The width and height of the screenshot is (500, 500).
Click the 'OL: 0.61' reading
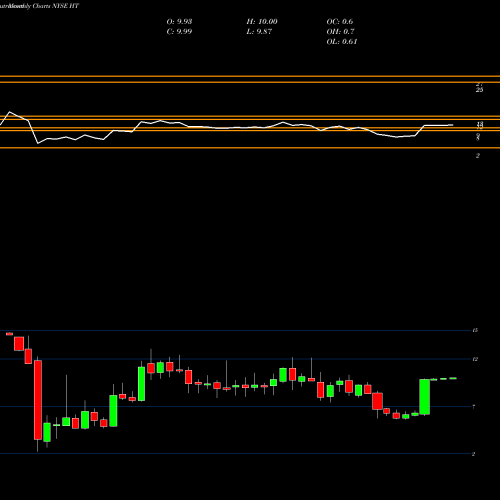pyautogui.click(x=342, y=41)
